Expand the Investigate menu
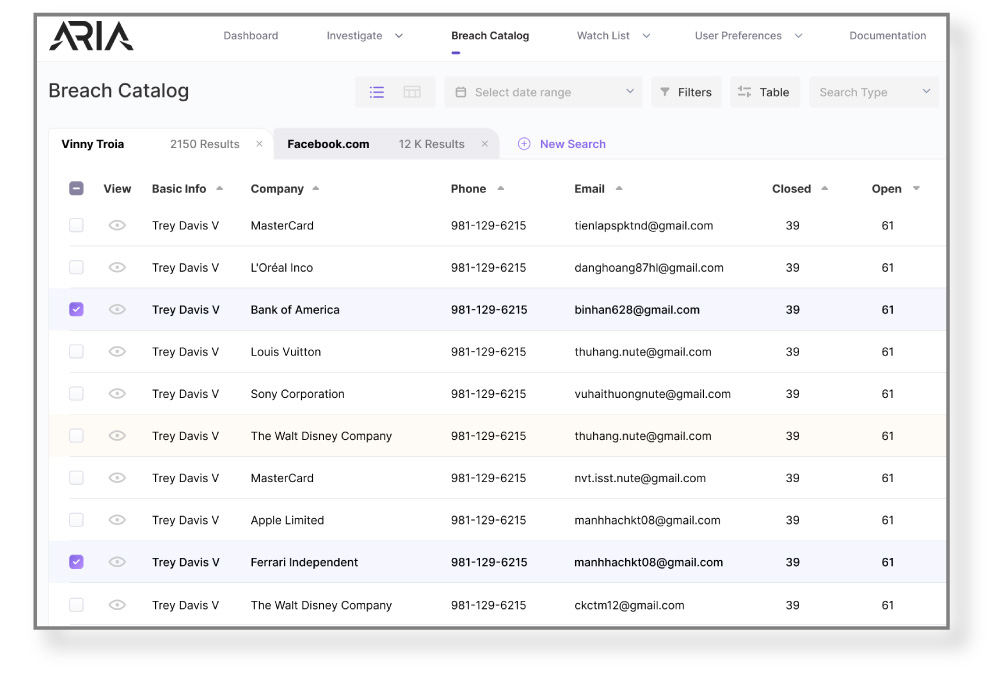Viewport: 1000px width, 695px height. point(365,36)
